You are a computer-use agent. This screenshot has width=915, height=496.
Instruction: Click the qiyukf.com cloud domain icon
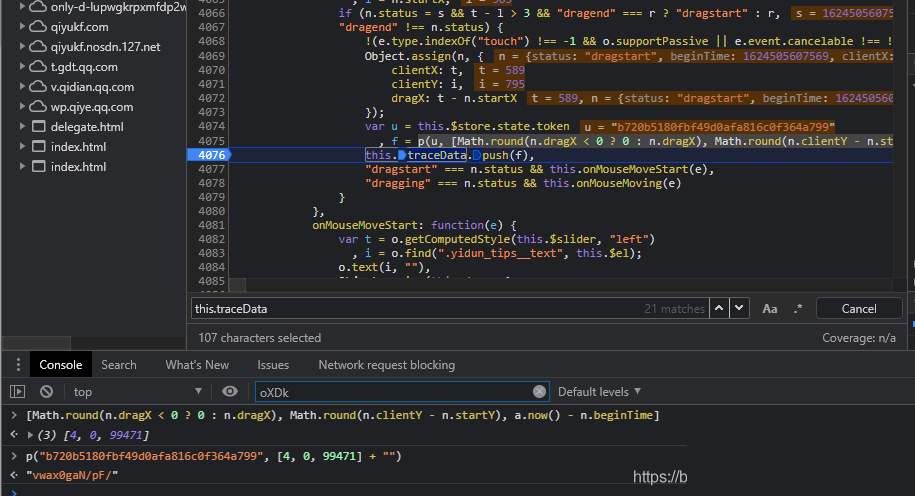pos(38,27)
